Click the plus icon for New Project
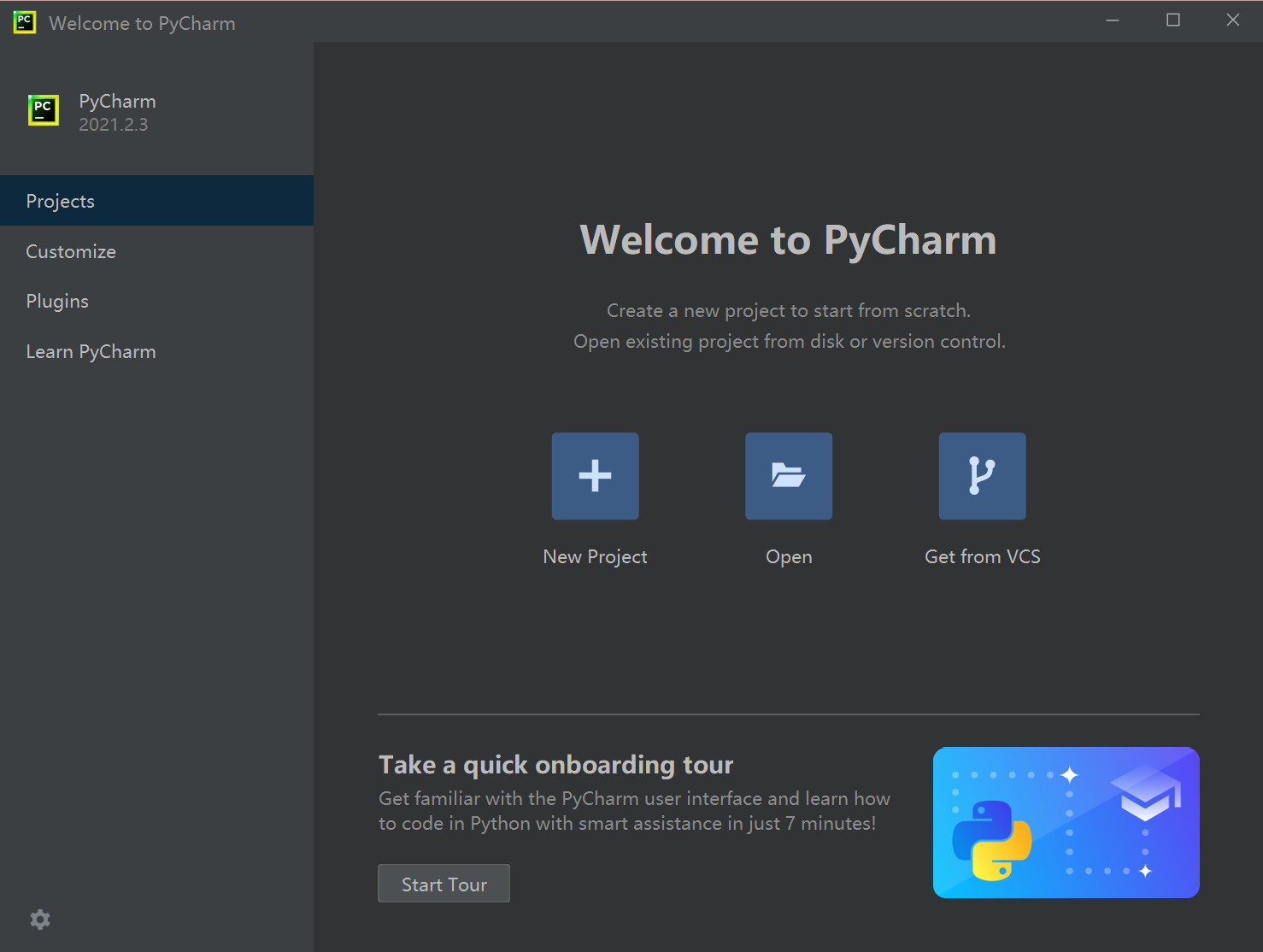The width and height of the screenshot is (1263, 952). point(595,476)
